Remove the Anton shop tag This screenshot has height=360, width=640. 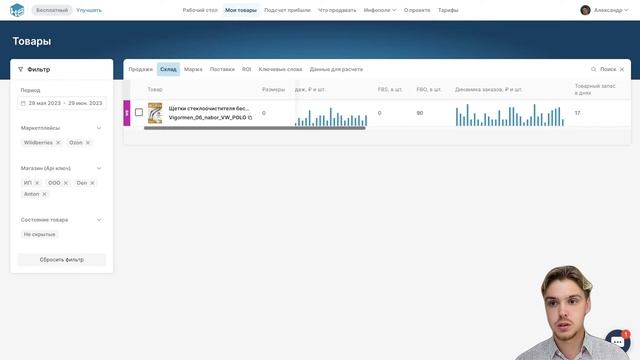tap(44, 194)
